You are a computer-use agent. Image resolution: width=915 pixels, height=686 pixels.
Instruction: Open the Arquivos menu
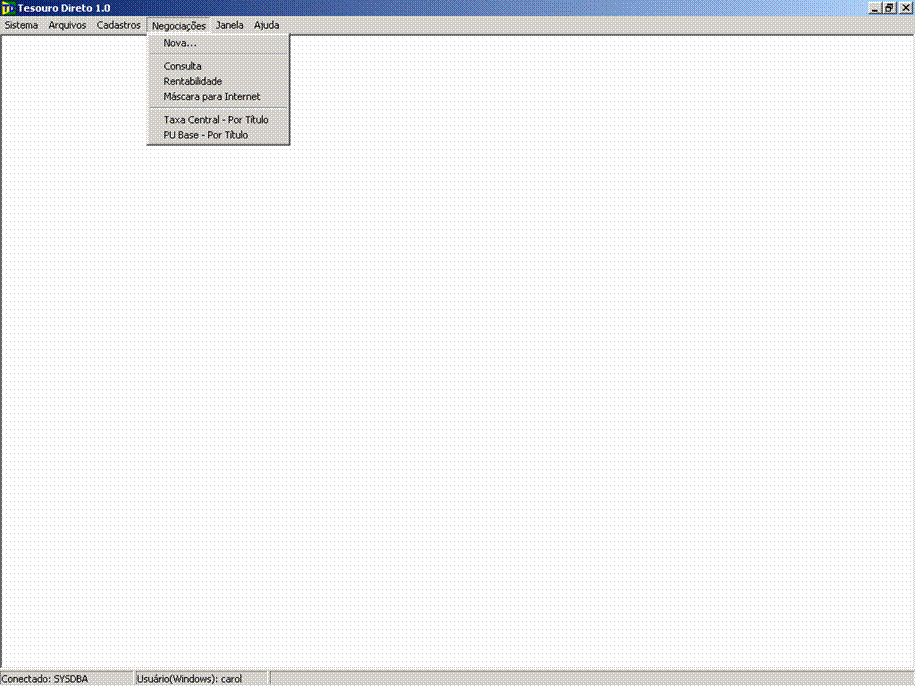pyautogui.click(x=67, y=25)
